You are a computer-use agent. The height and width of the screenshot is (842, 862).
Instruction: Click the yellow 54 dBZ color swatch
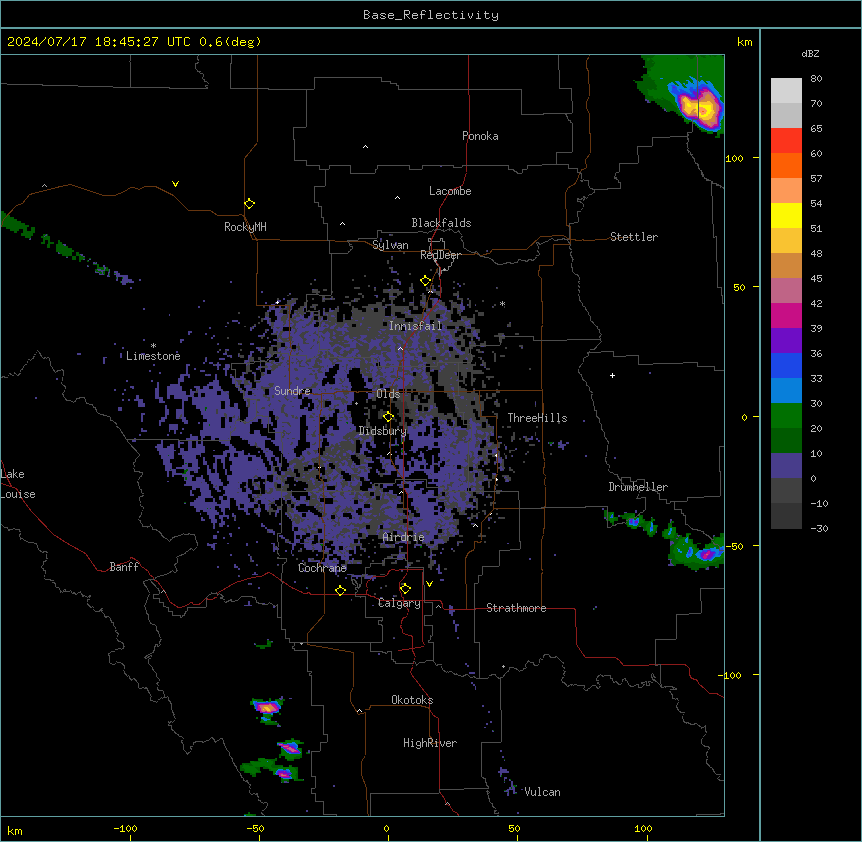[x=786, y=215]
